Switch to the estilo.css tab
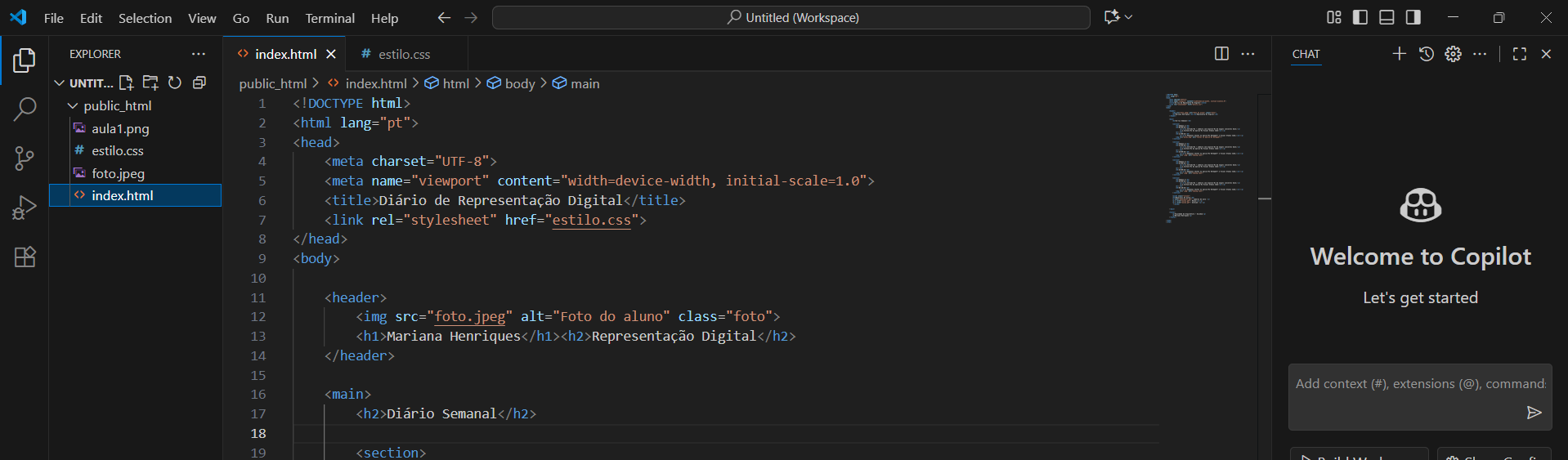1568x460 pixels. [404, 54]
